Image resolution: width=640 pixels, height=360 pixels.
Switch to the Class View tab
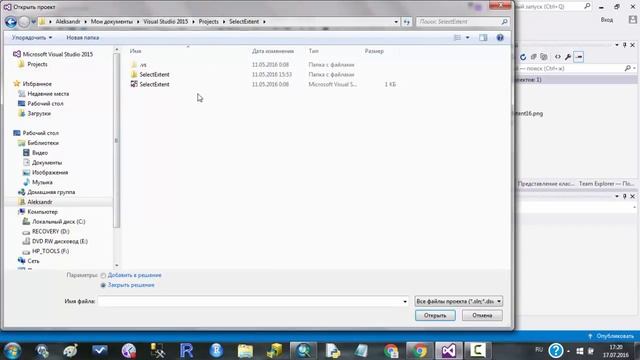click(x=545, y=184)
